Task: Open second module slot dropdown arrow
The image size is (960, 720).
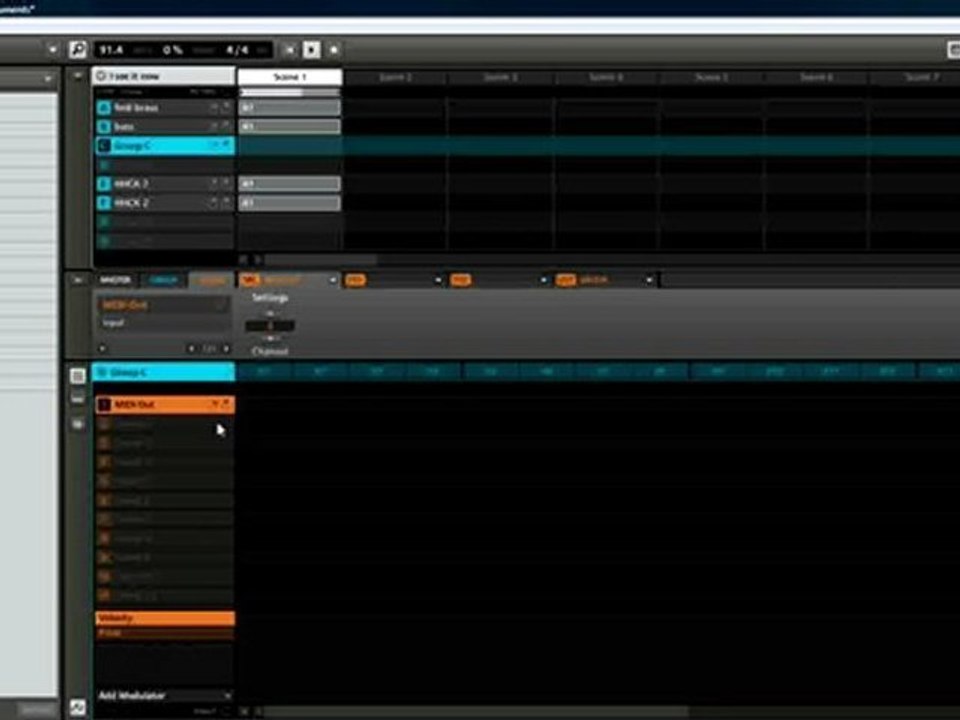Action: coord(438,280)
